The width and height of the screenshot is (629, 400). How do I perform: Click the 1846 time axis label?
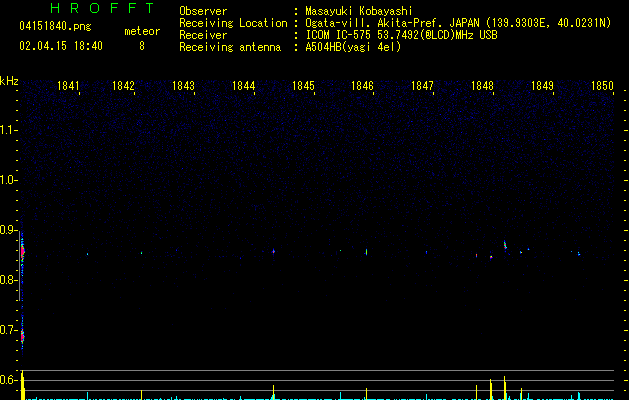(362, 86)
